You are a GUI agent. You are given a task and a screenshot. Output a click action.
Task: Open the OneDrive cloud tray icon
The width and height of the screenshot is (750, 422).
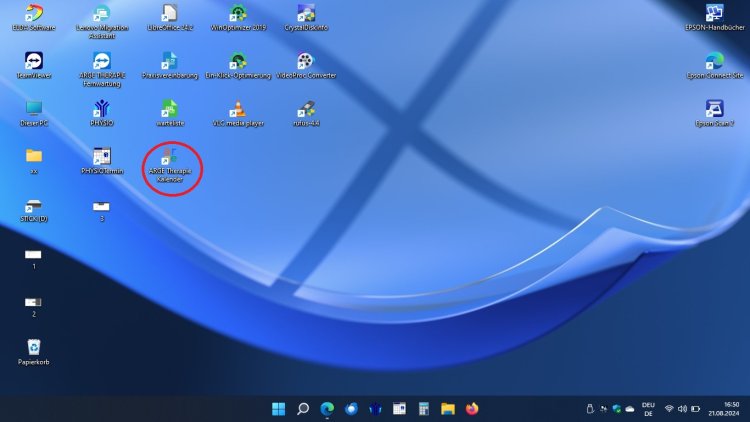[x=630, y=409]
